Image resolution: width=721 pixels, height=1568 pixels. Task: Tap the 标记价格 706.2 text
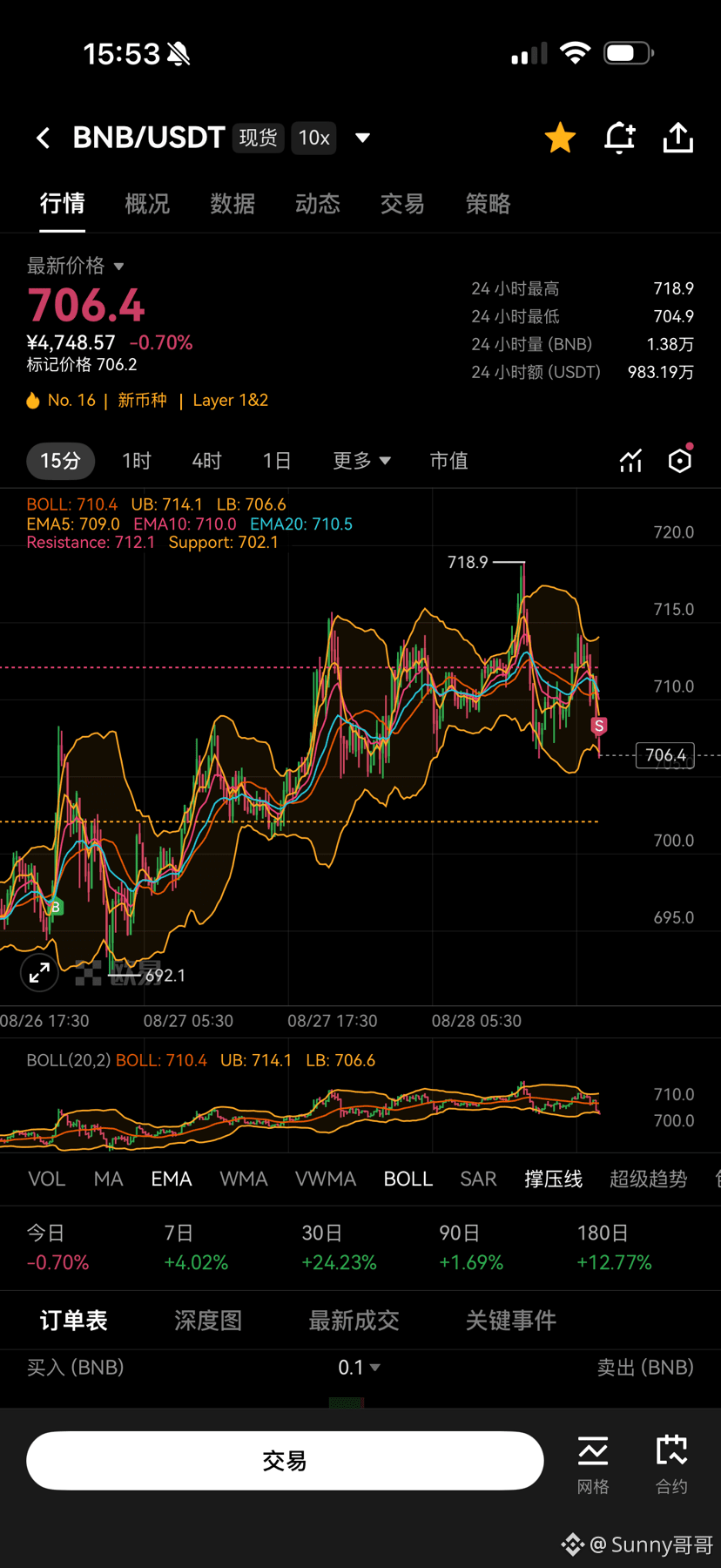coord(82,365)
